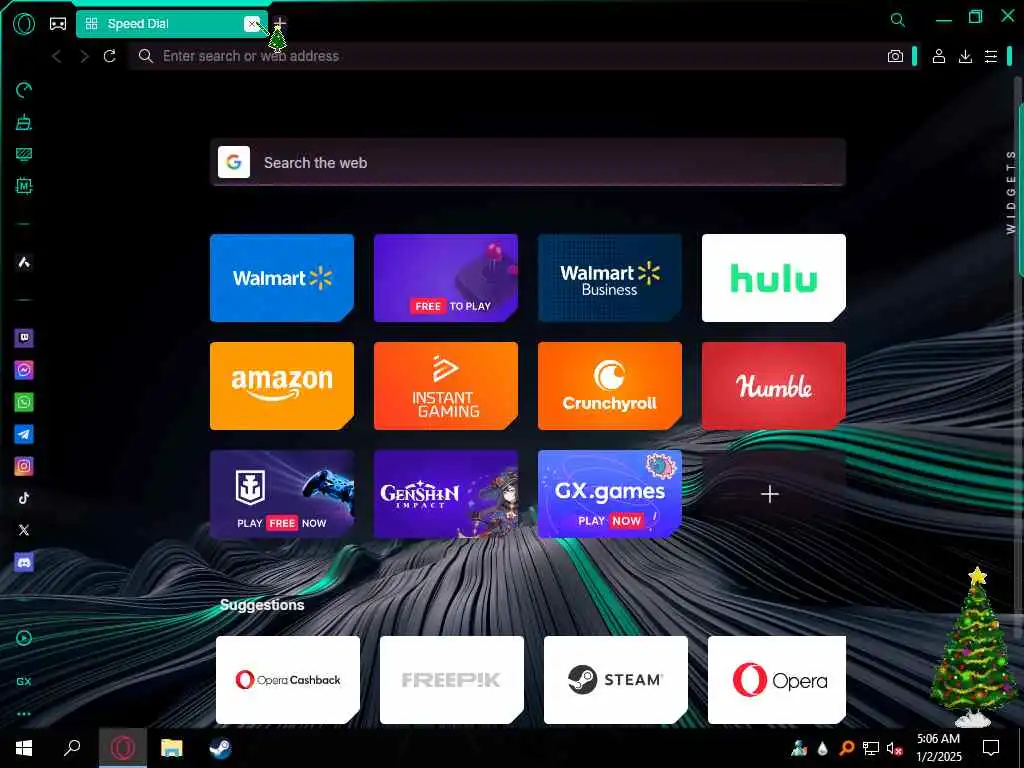Open Steam from the taskbar
1024x768 pixels.
220,748
